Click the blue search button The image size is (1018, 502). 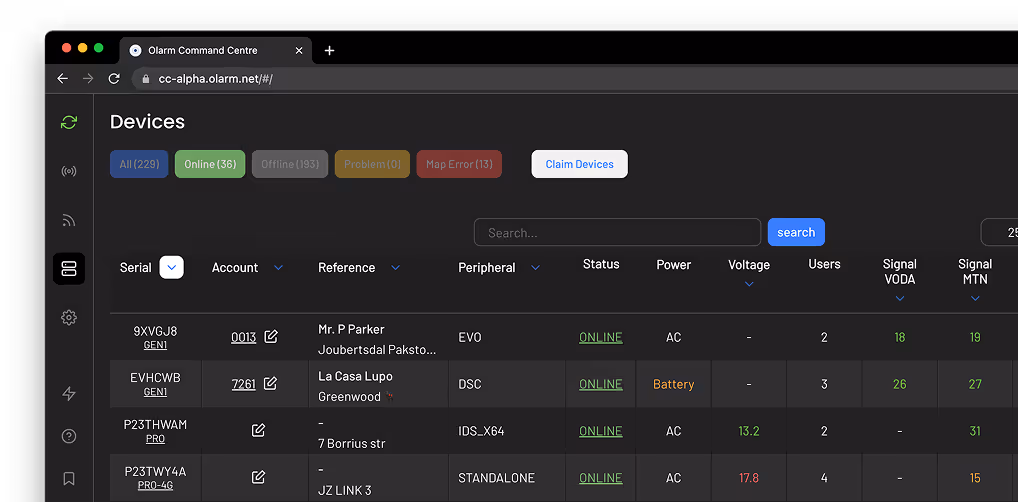(796, 232)
